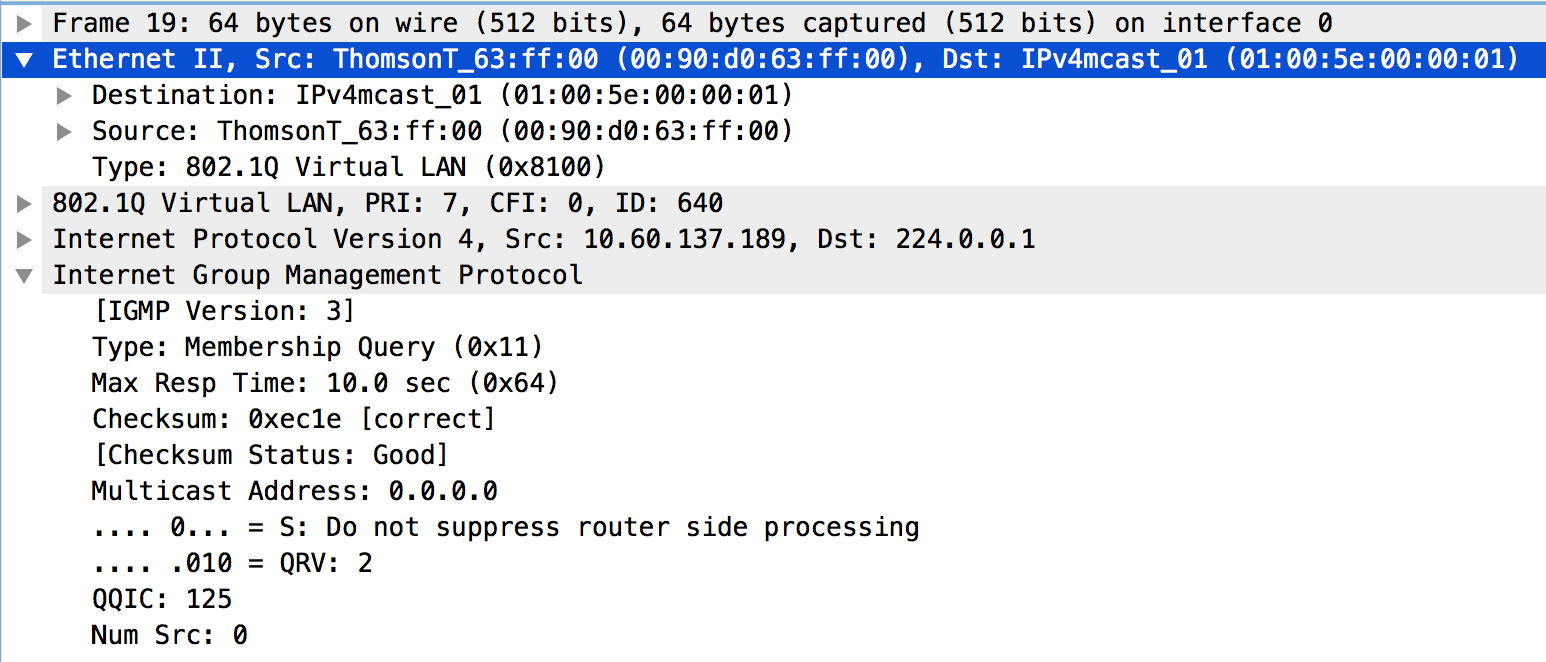
Task: Select the QQIC: 125 row
Action: tap(161, 599)
